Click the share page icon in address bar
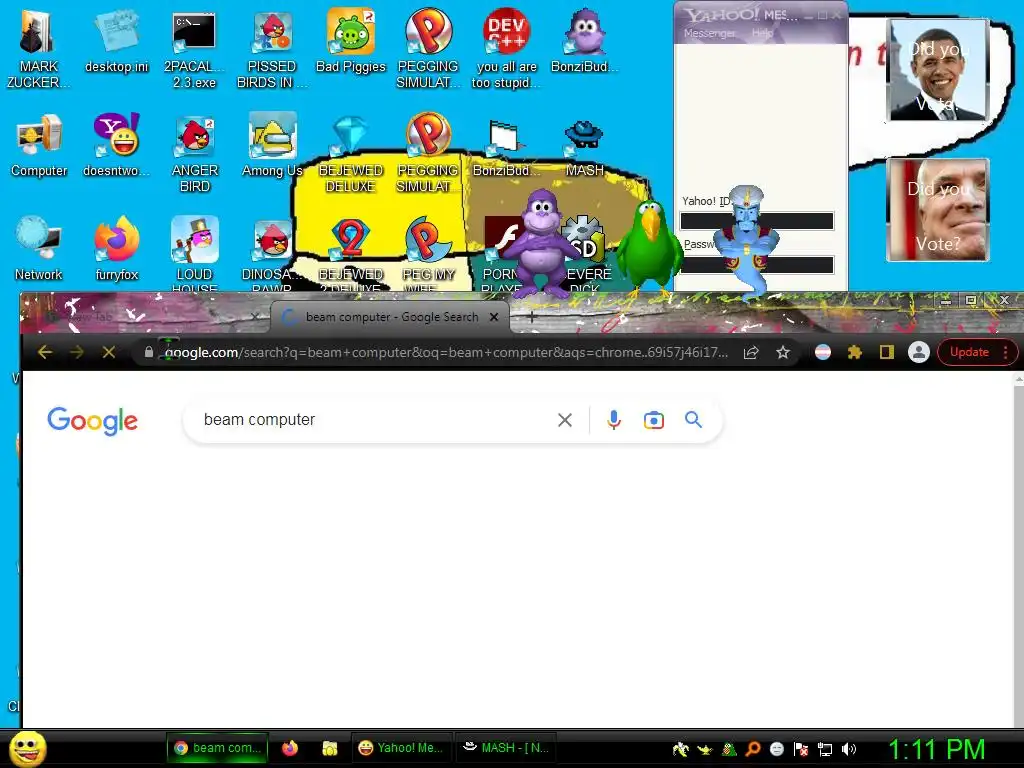1024x768 pixels. (x=751, y=353)
